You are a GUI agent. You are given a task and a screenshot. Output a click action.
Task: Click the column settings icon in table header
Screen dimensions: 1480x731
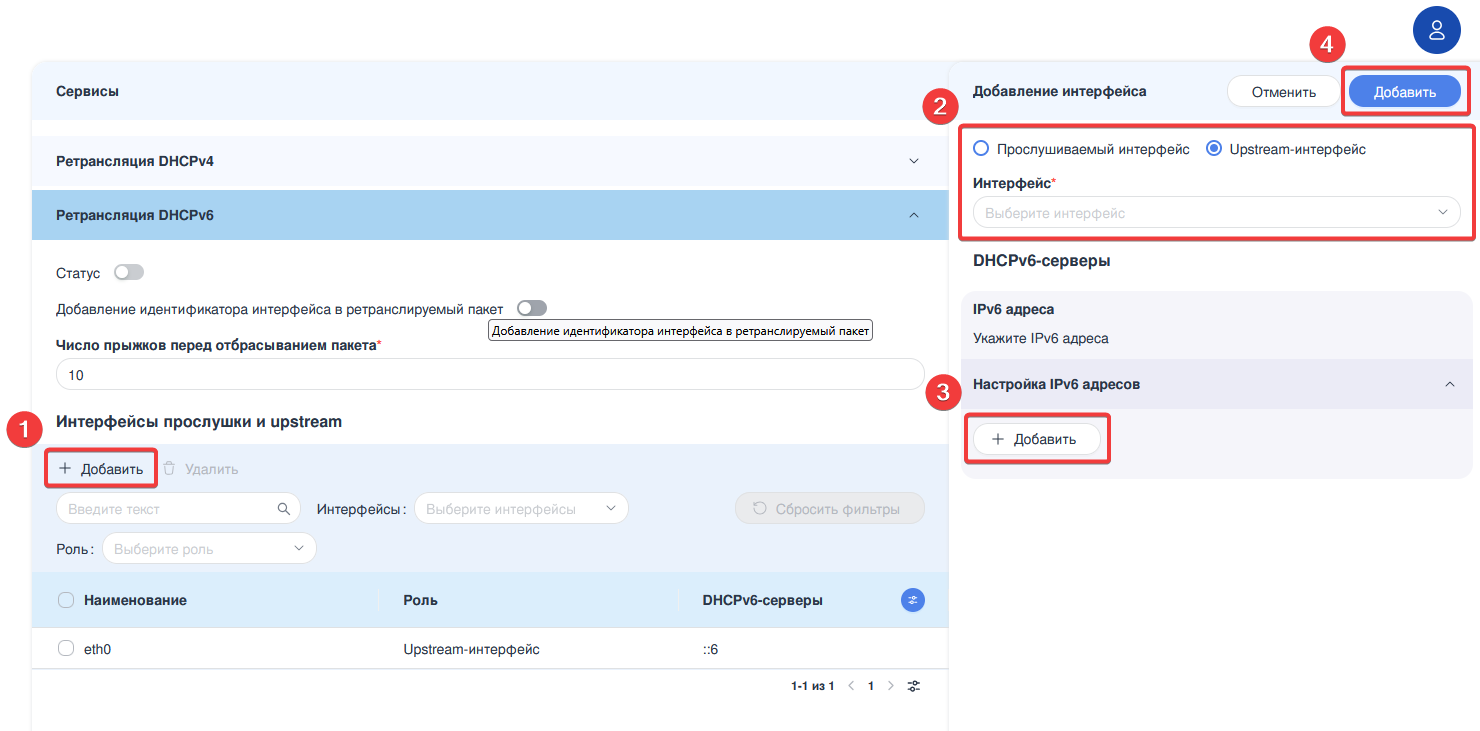click(x=912, y=600)
